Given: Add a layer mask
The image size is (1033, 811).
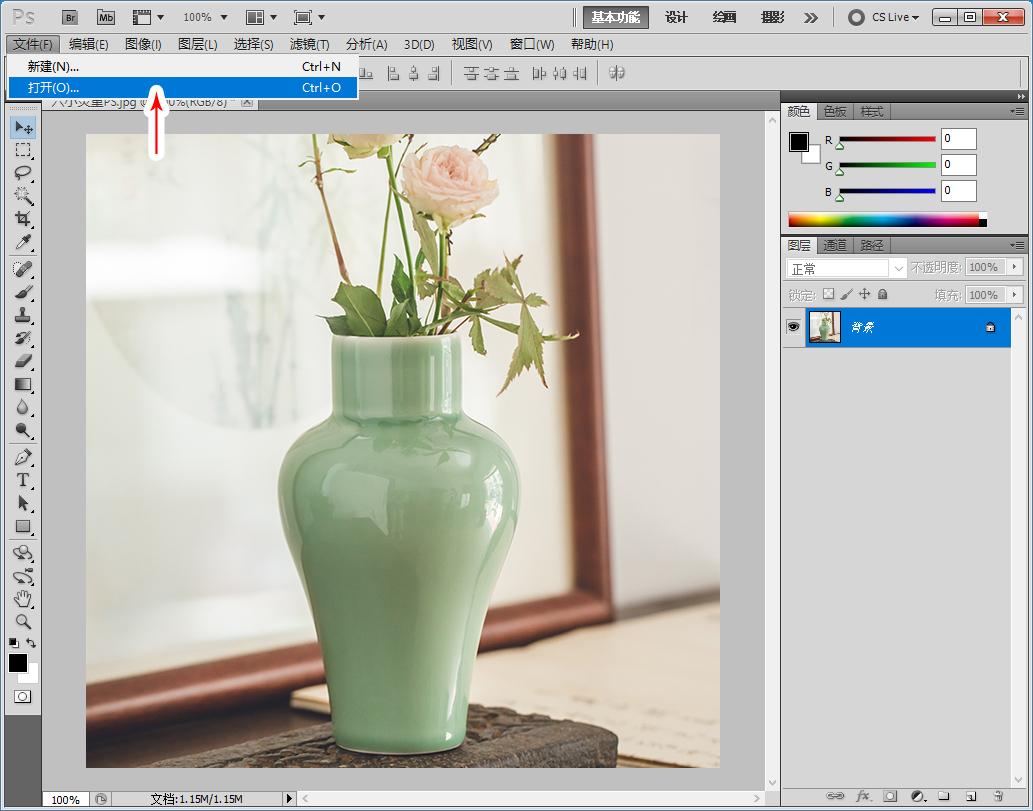Looking at the screenshot, I should coord(889,796).
